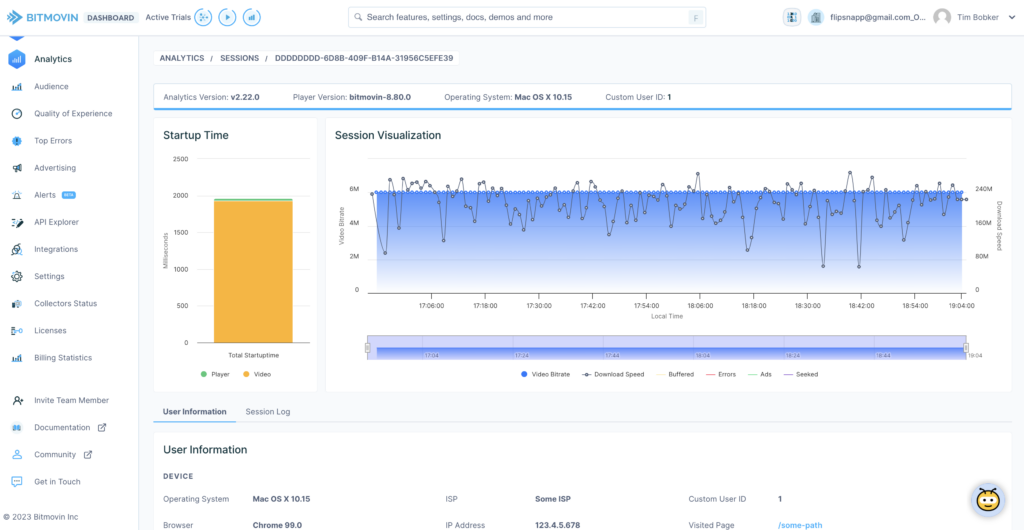Click the Settings gear icon
This screenshot has height=530, width=1024.
[x=17, y=277]
